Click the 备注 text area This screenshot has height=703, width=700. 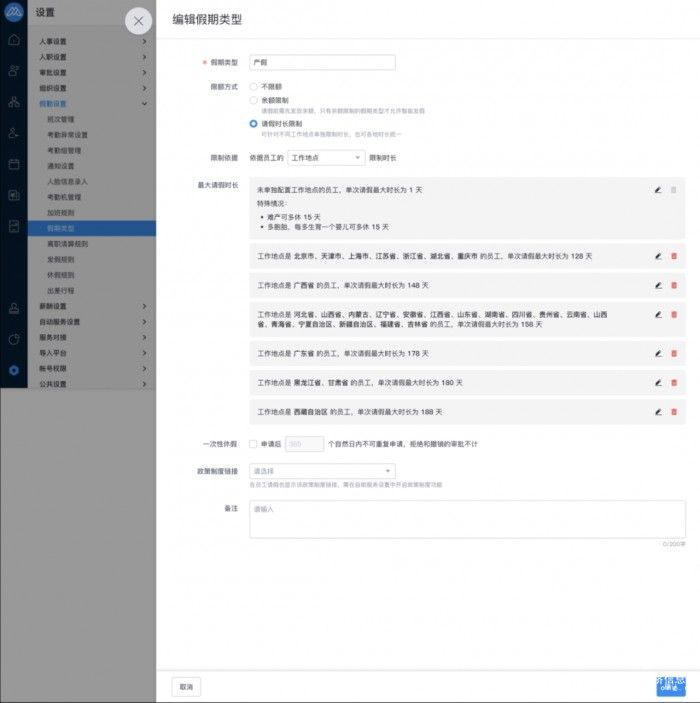click(467, 520)
